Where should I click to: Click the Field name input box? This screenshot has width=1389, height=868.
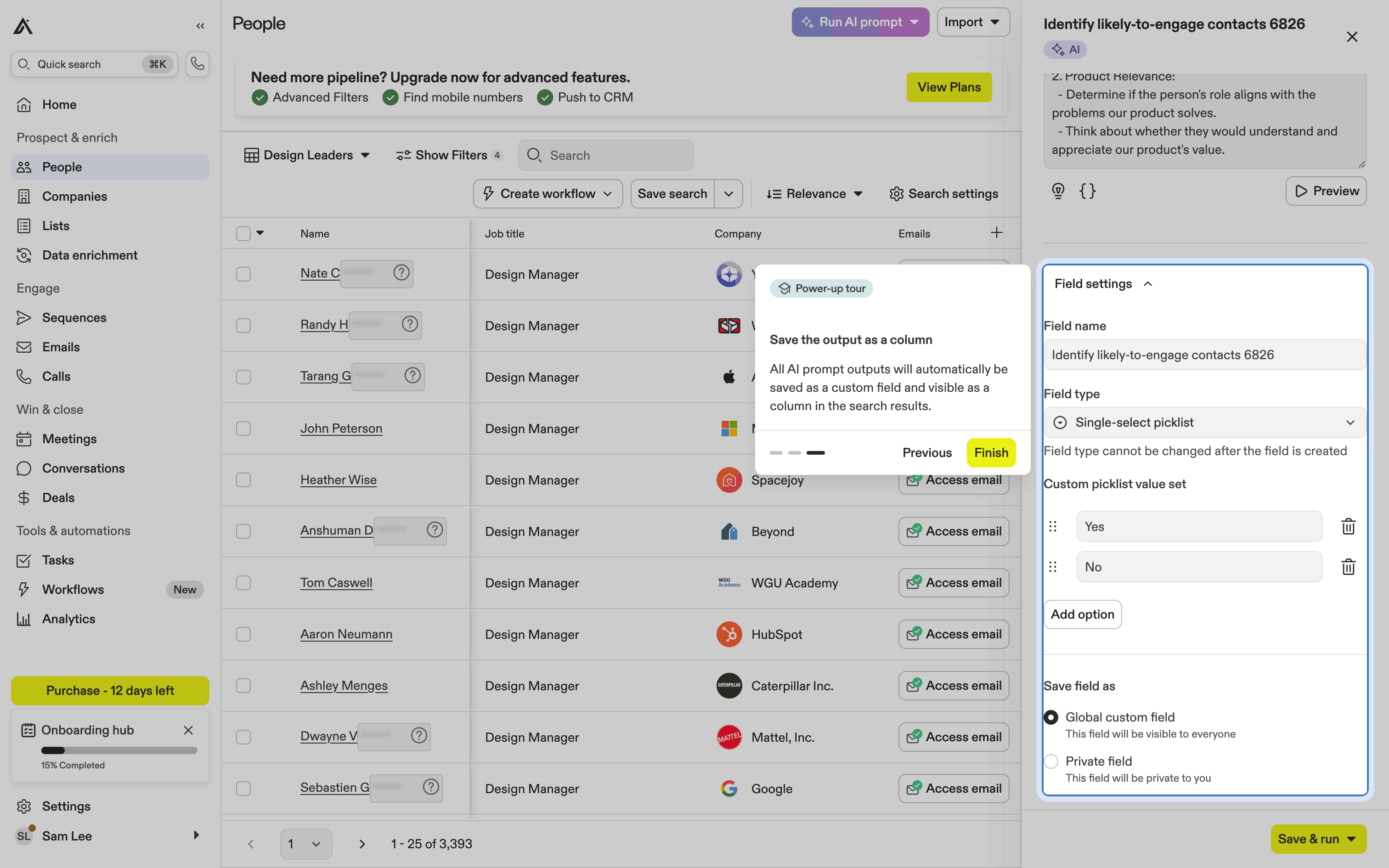click(x=1204, y=355)
